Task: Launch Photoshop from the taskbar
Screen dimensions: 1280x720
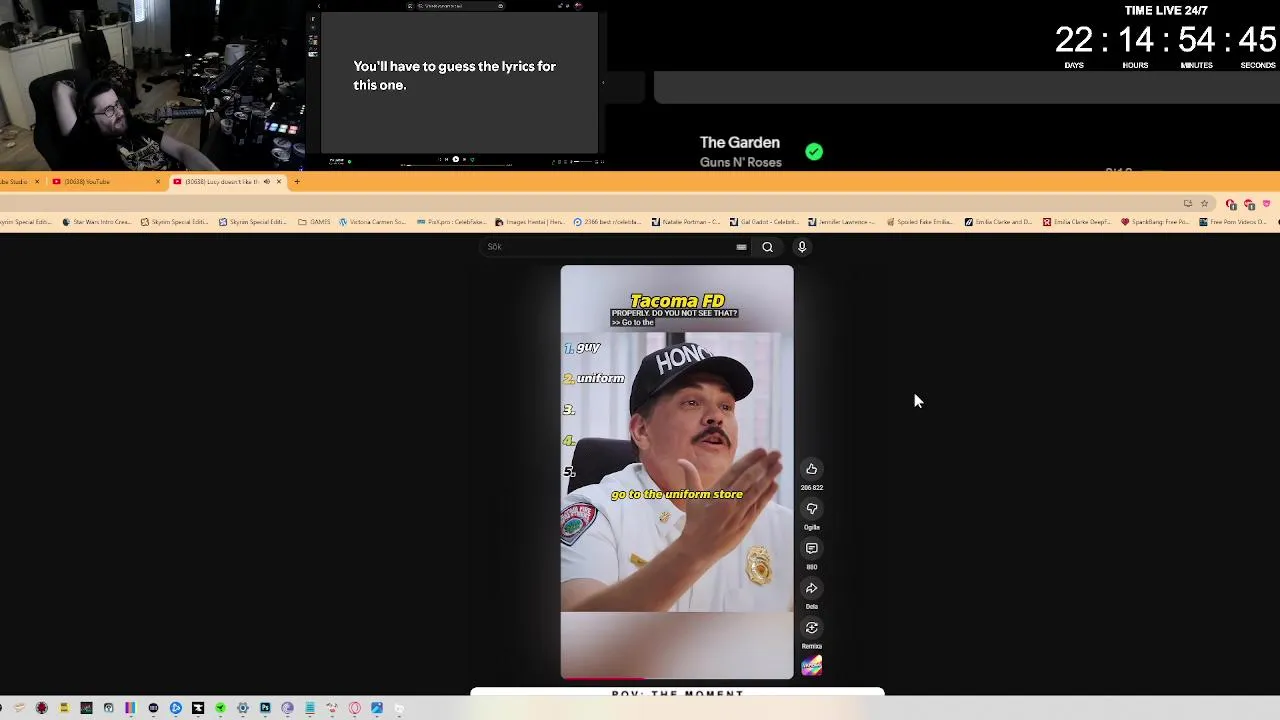Action: [265, 708]
